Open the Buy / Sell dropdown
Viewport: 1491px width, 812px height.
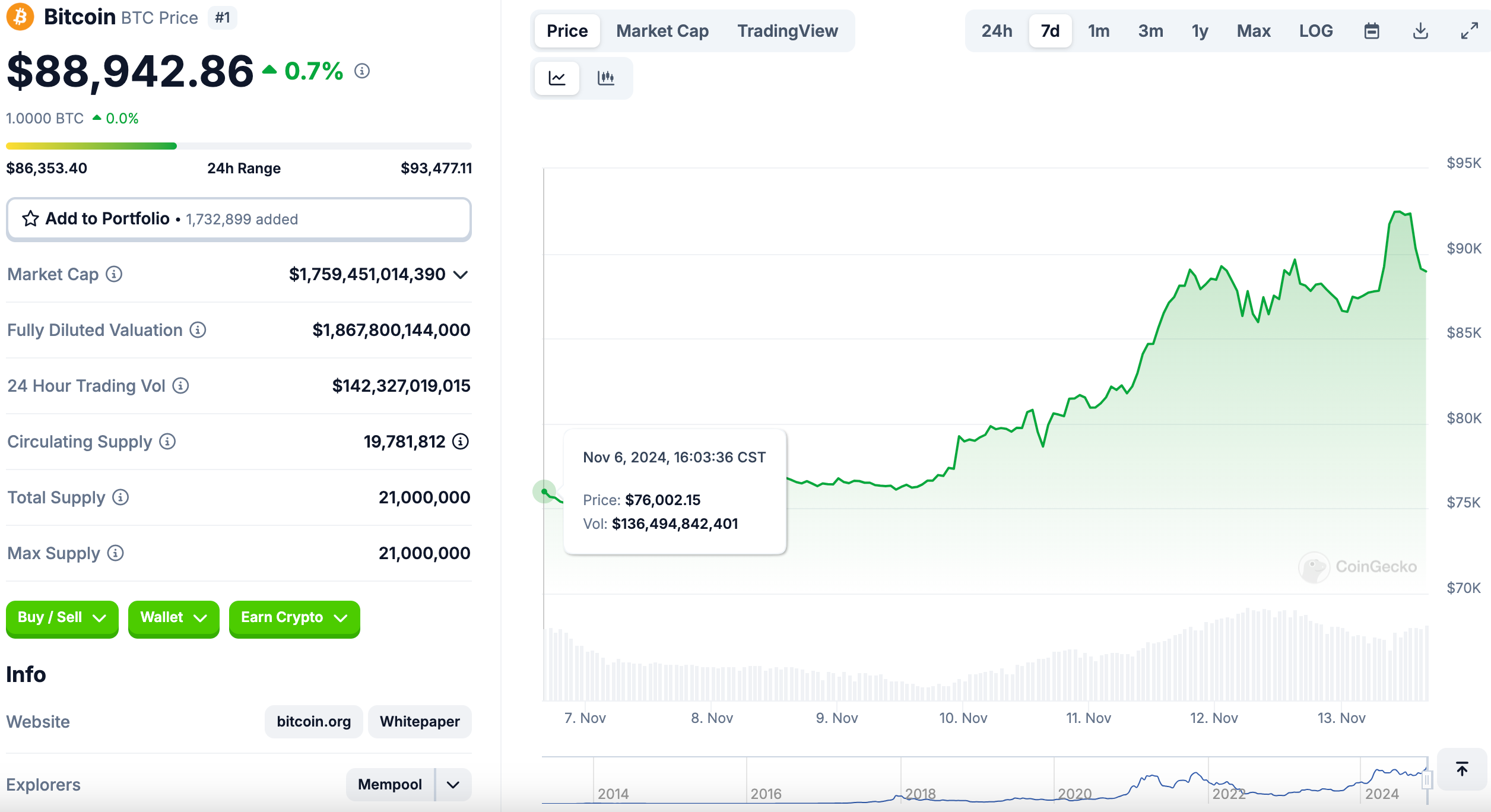62,618
